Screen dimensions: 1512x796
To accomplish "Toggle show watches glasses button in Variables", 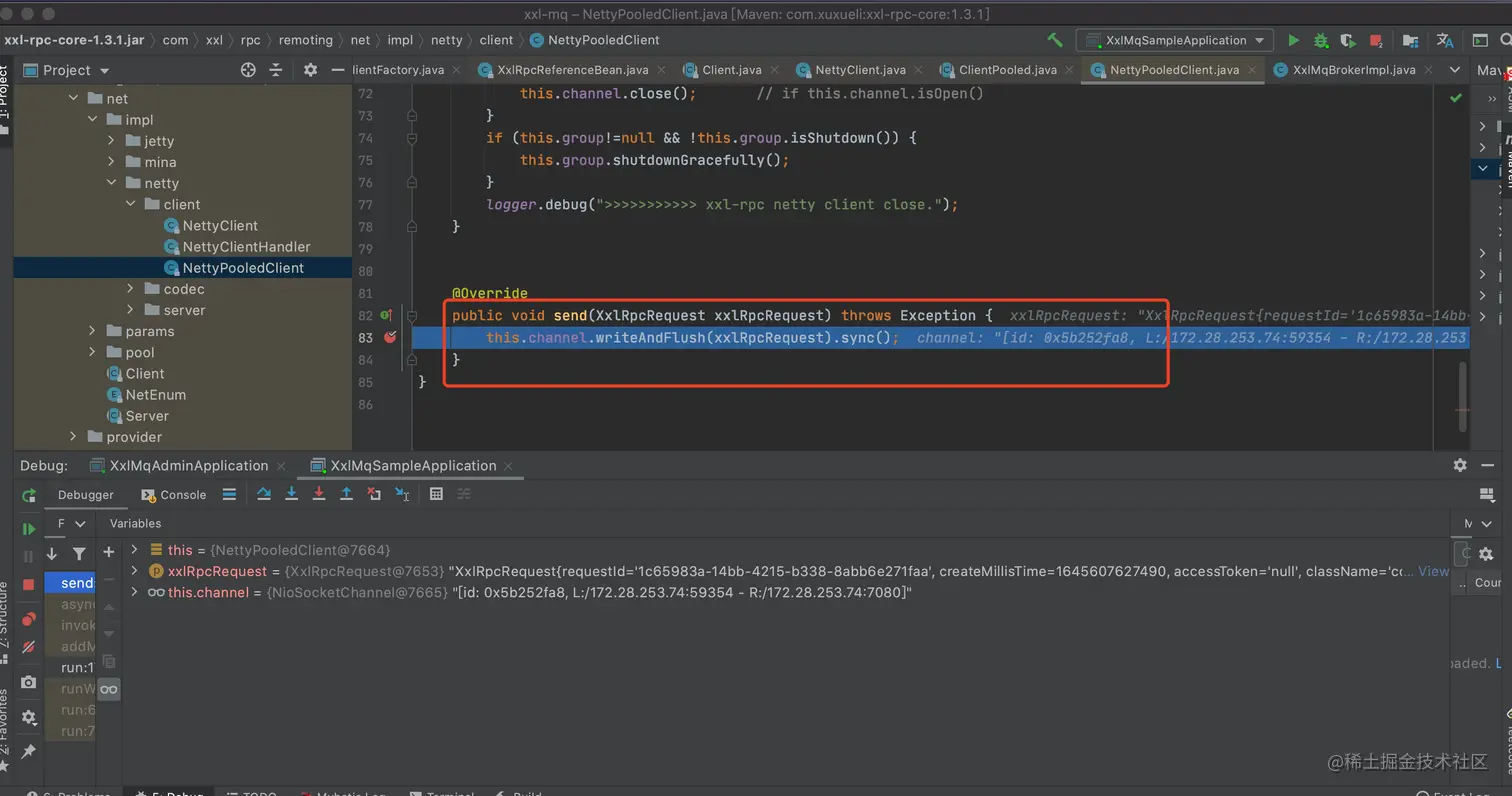I will click(x=109, y=689).
